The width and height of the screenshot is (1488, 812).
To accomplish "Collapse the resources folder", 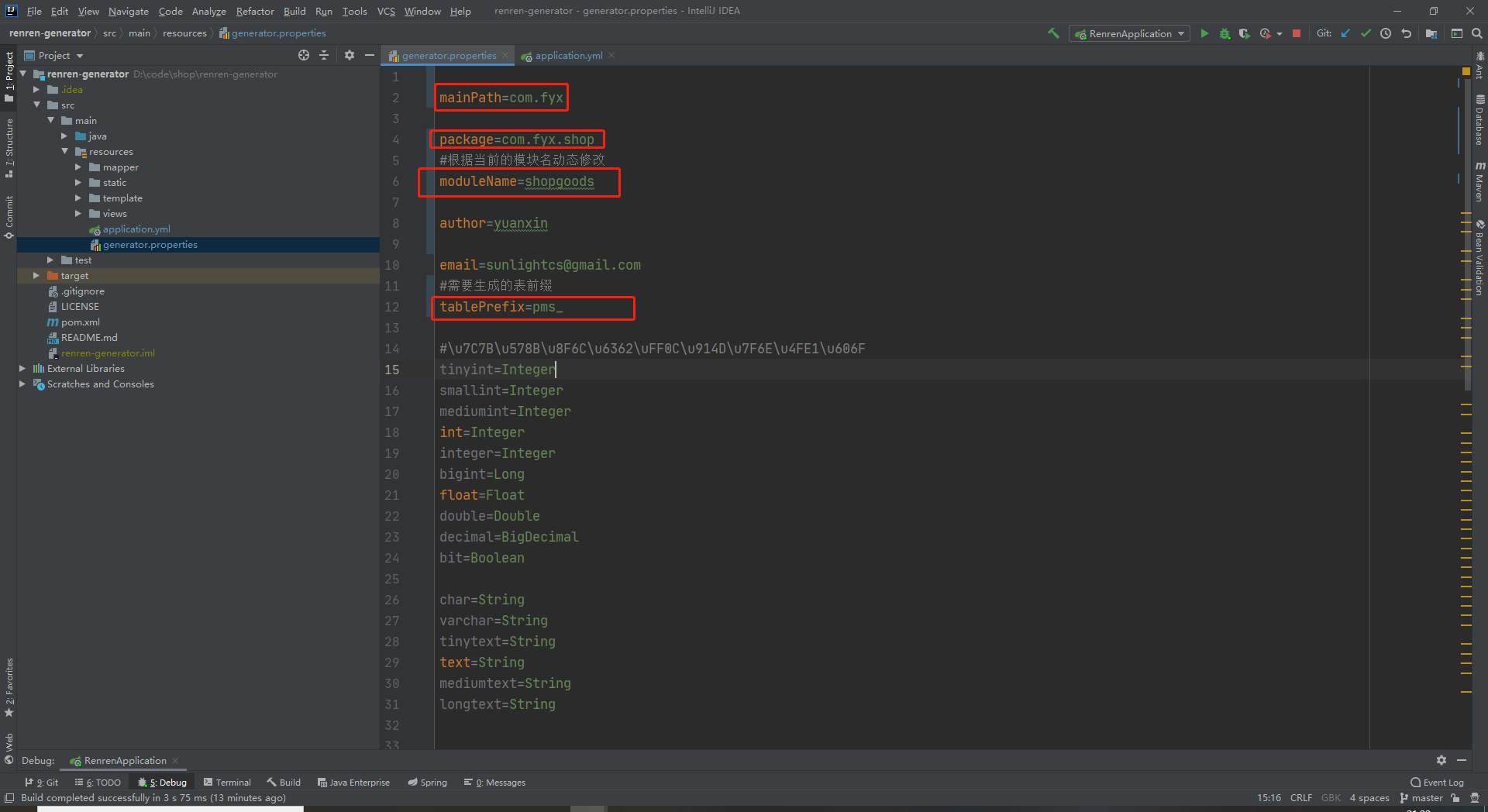I will pyautogui.click(x=64, y=152).
